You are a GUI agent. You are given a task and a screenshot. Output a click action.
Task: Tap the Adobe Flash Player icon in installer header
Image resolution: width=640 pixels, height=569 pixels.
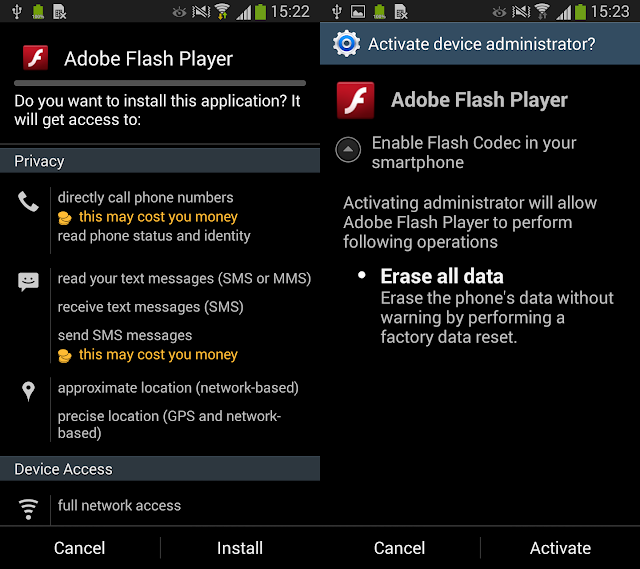(x=36, y=58)
